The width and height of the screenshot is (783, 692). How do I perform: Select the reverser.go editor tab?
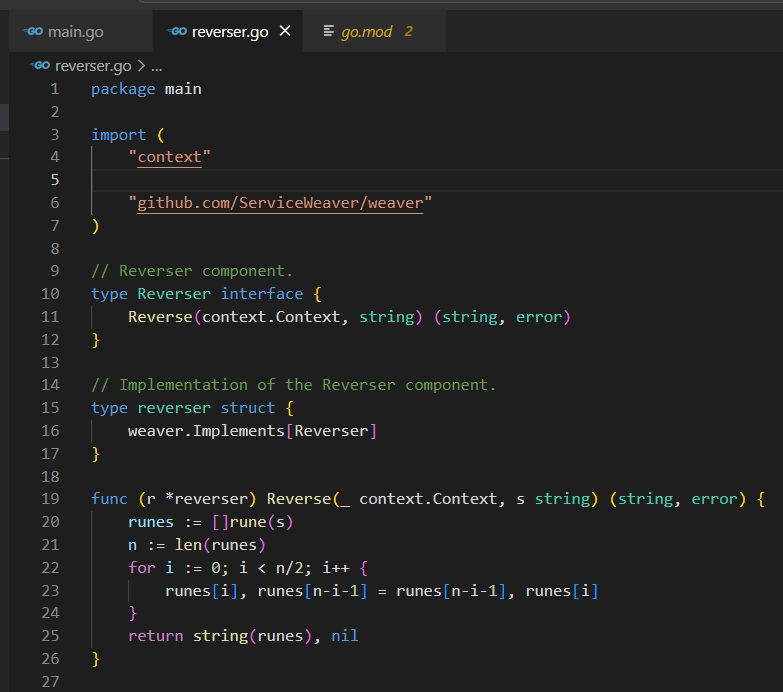229,32
